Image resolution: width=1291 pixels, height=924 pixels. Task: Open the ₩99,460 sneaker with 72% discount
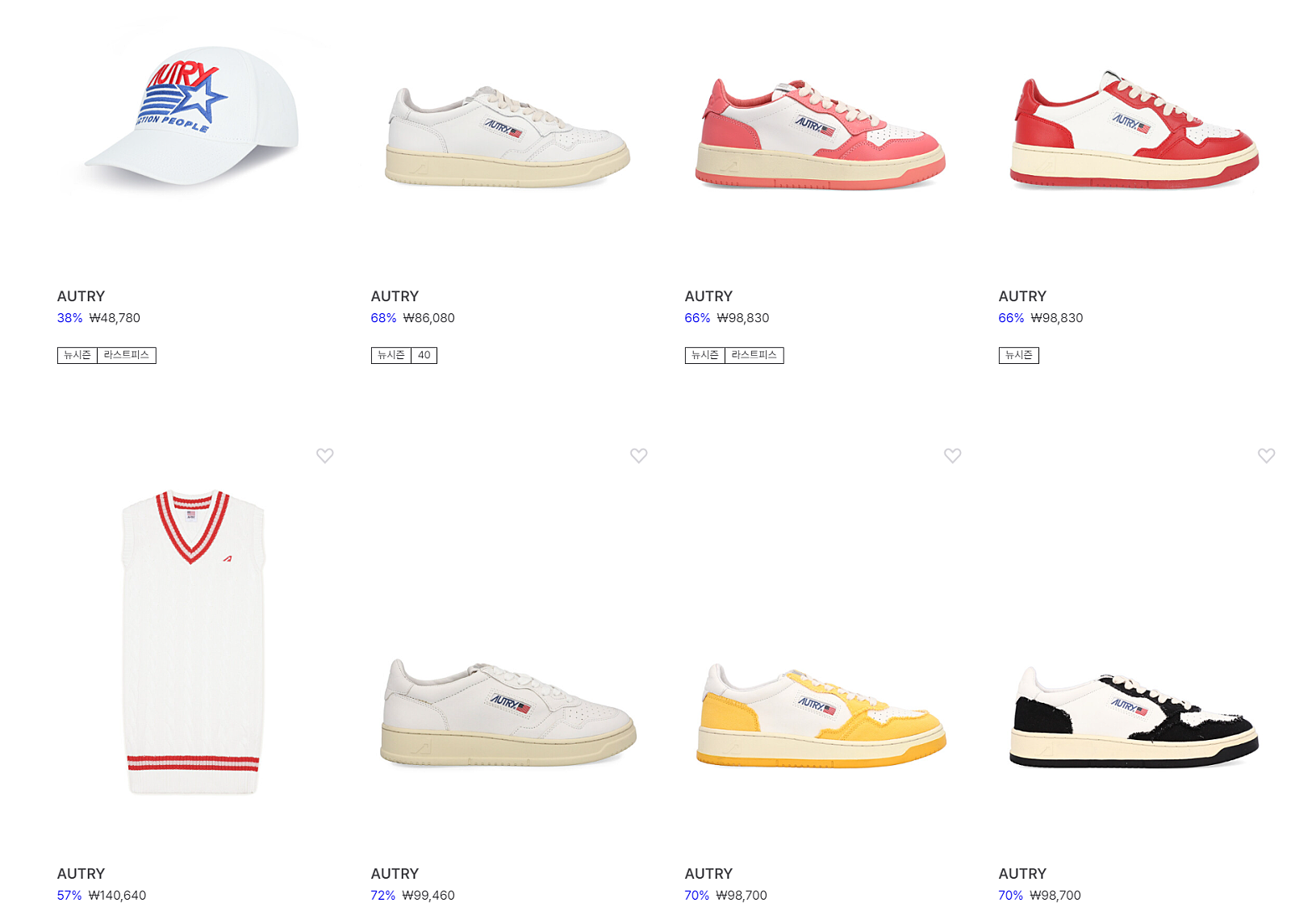(x=428, y=895)
